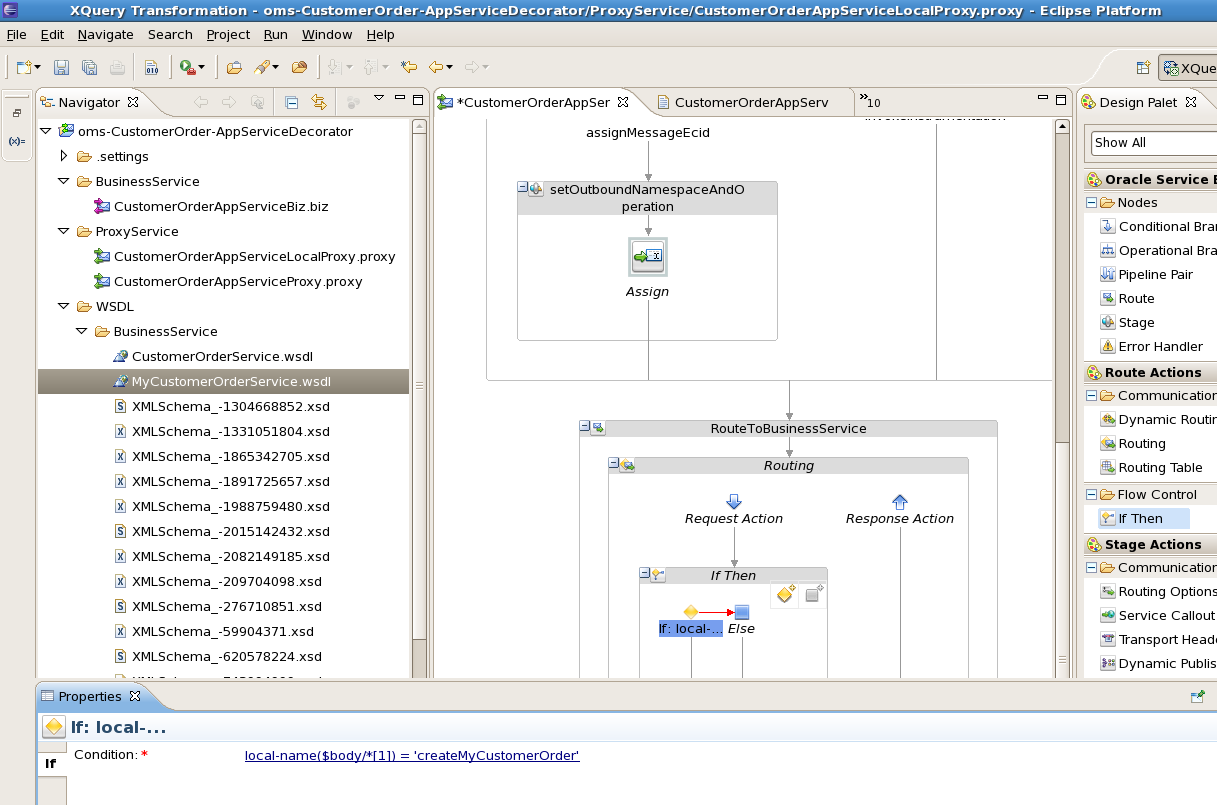Click the Run external tools icon
Image resolution: width=1217 pixels, height=805 pixels.
pos(187,67)
